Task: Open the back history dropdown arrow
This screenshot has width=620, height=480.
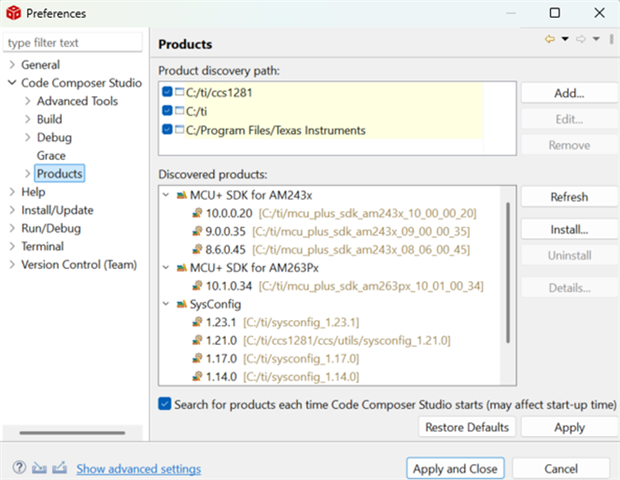Action: pos(565,39)
